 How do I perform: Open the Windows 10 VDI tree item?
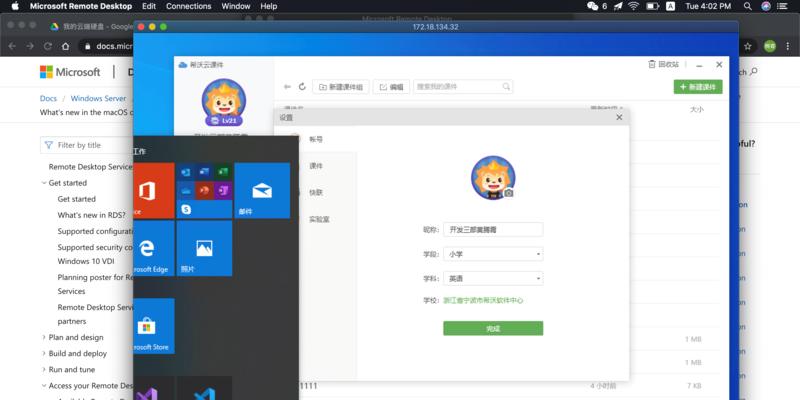86,261
